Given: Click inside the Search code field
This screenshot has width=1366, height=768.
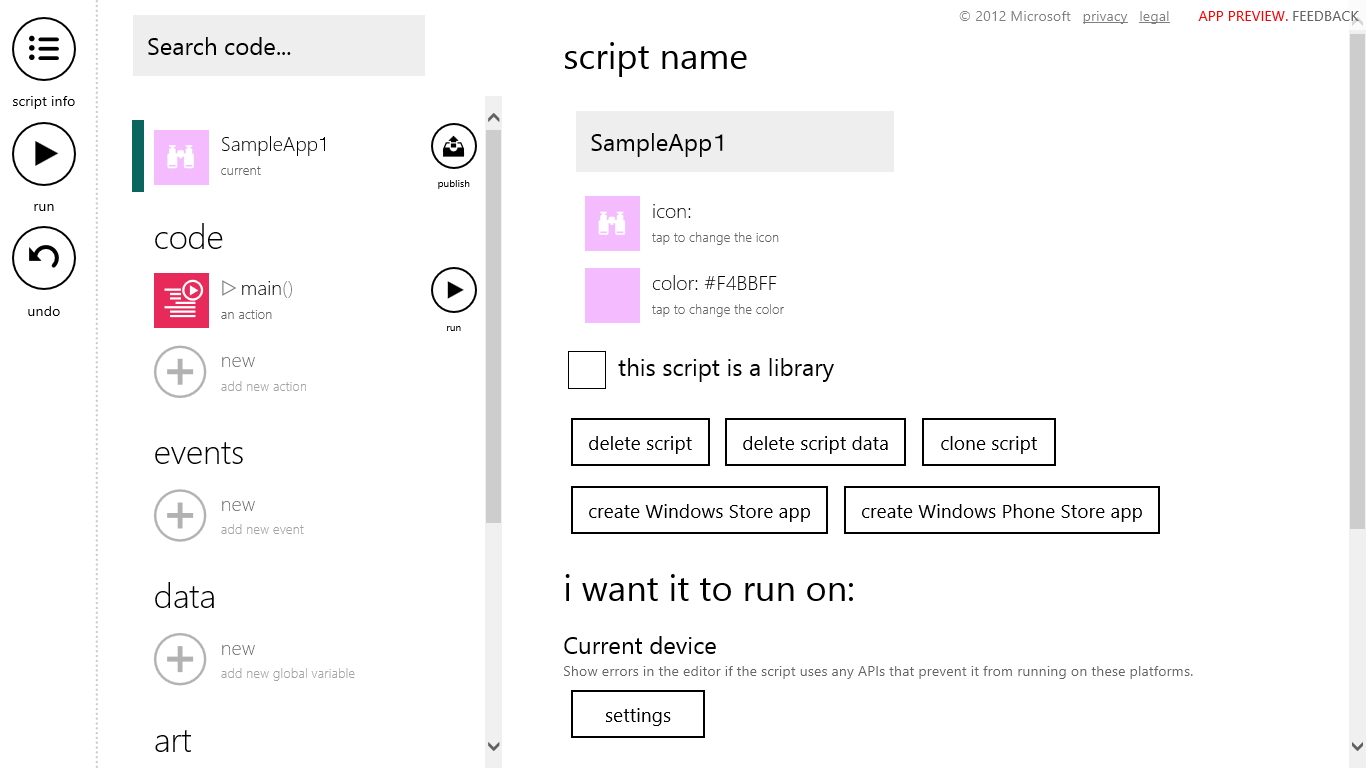Looking at the screenshot, I should coord(278,46).
